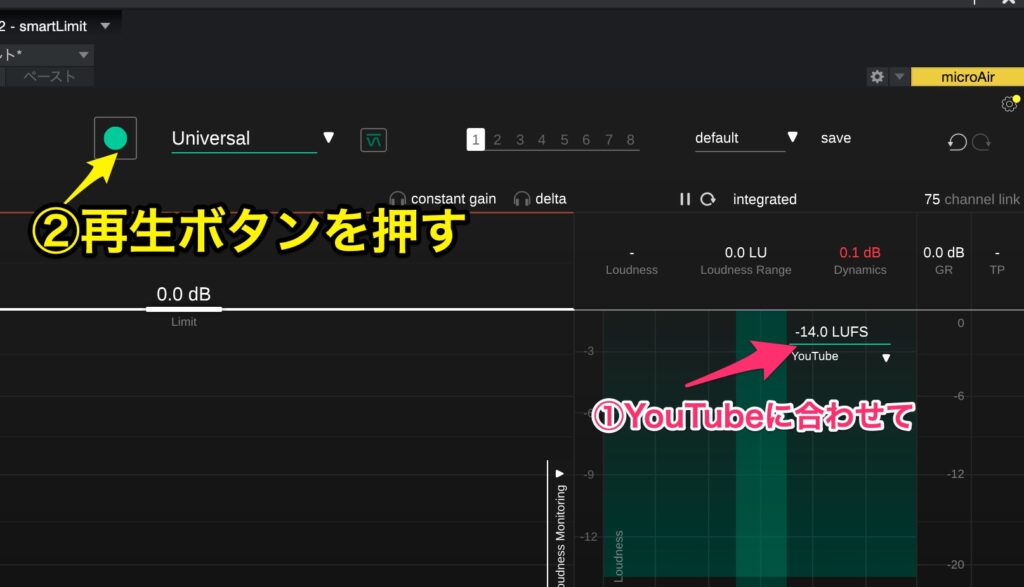Click the limiter curve icon beside Universal
This screenshot has height=587, width=1024.
tap(371, 139)
